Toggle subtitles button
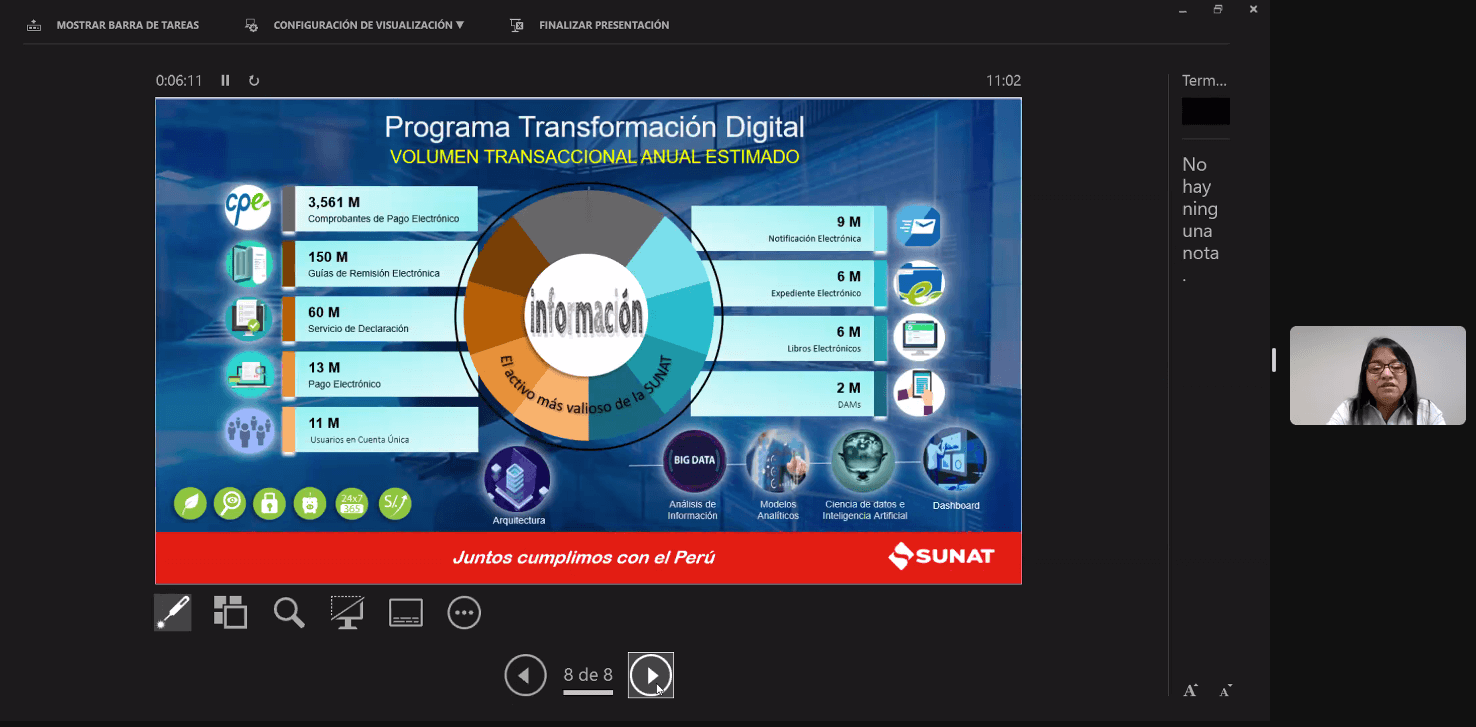1476x727 pixels. coord(406,613)
